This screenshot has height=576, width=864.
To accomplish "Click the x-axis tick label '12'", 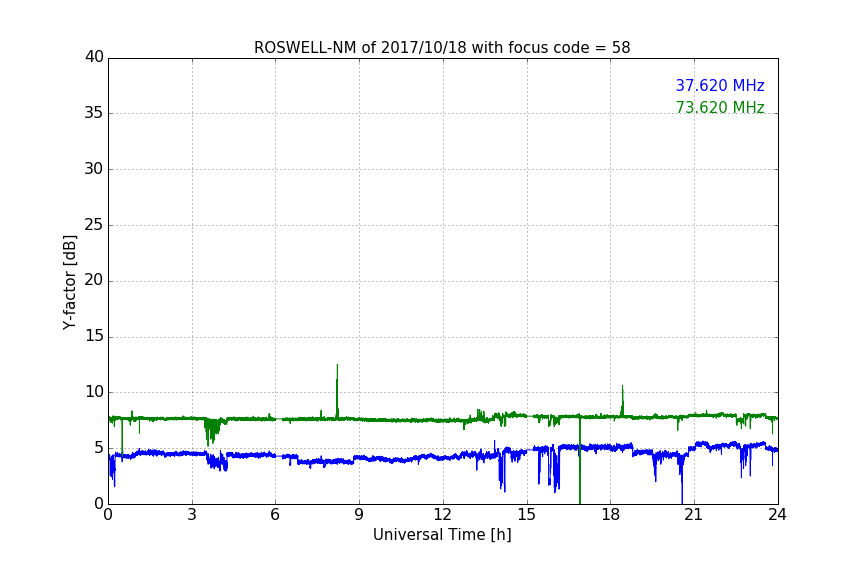I will 443,515.
